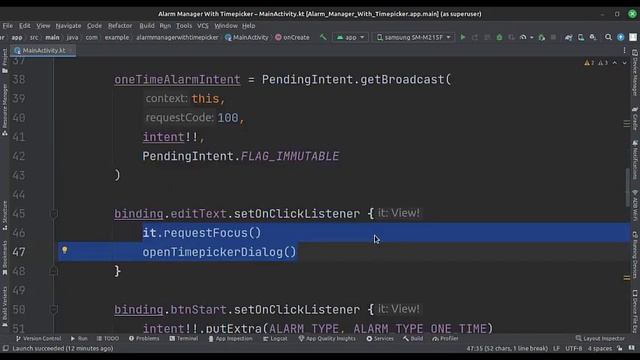This screenshot has width=640, height=360.
Task: Change LF line separator in status bar
Action: tap(556, 348)
